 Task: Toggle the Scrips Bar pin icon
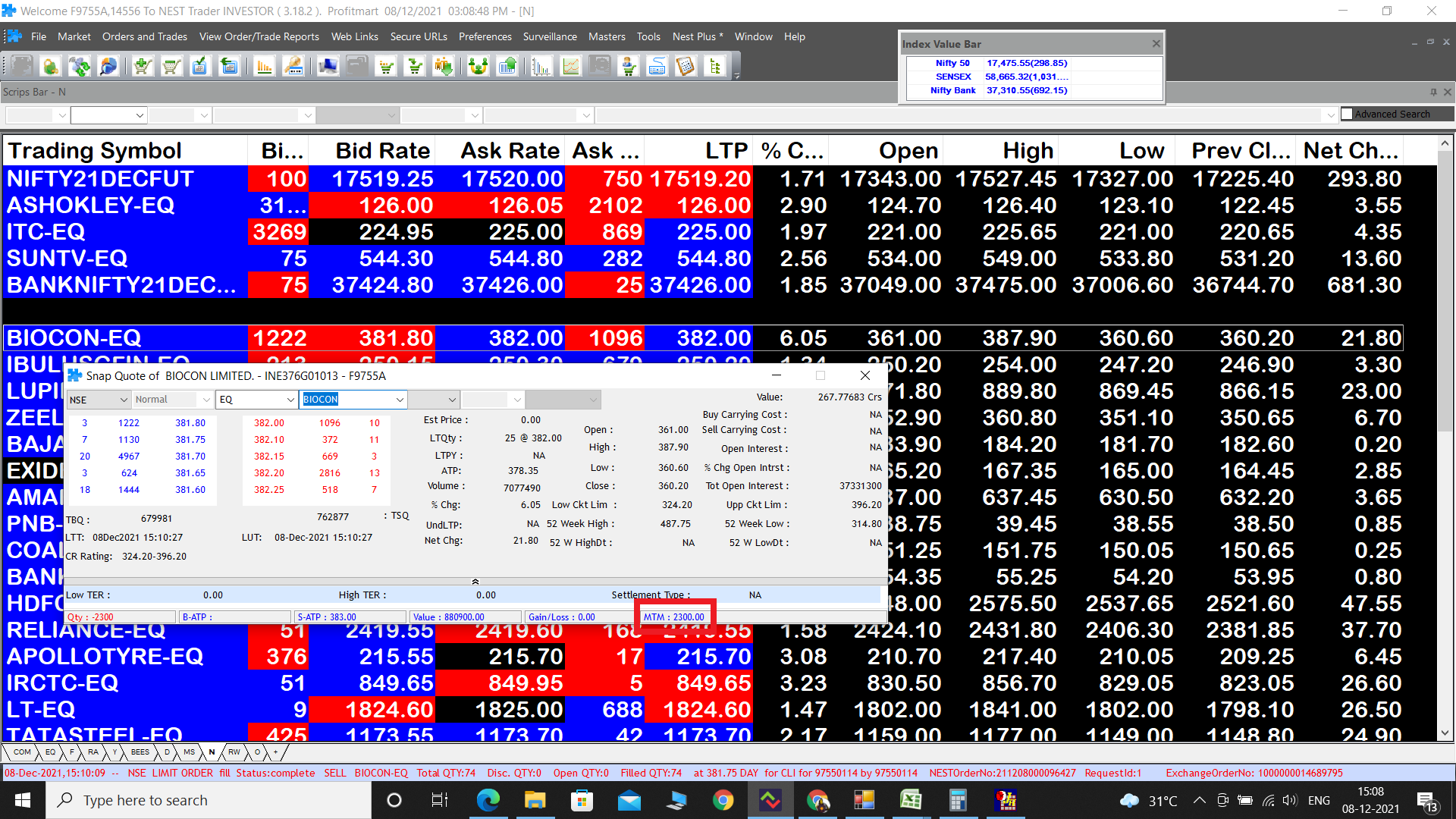(x=1433, y=92)
